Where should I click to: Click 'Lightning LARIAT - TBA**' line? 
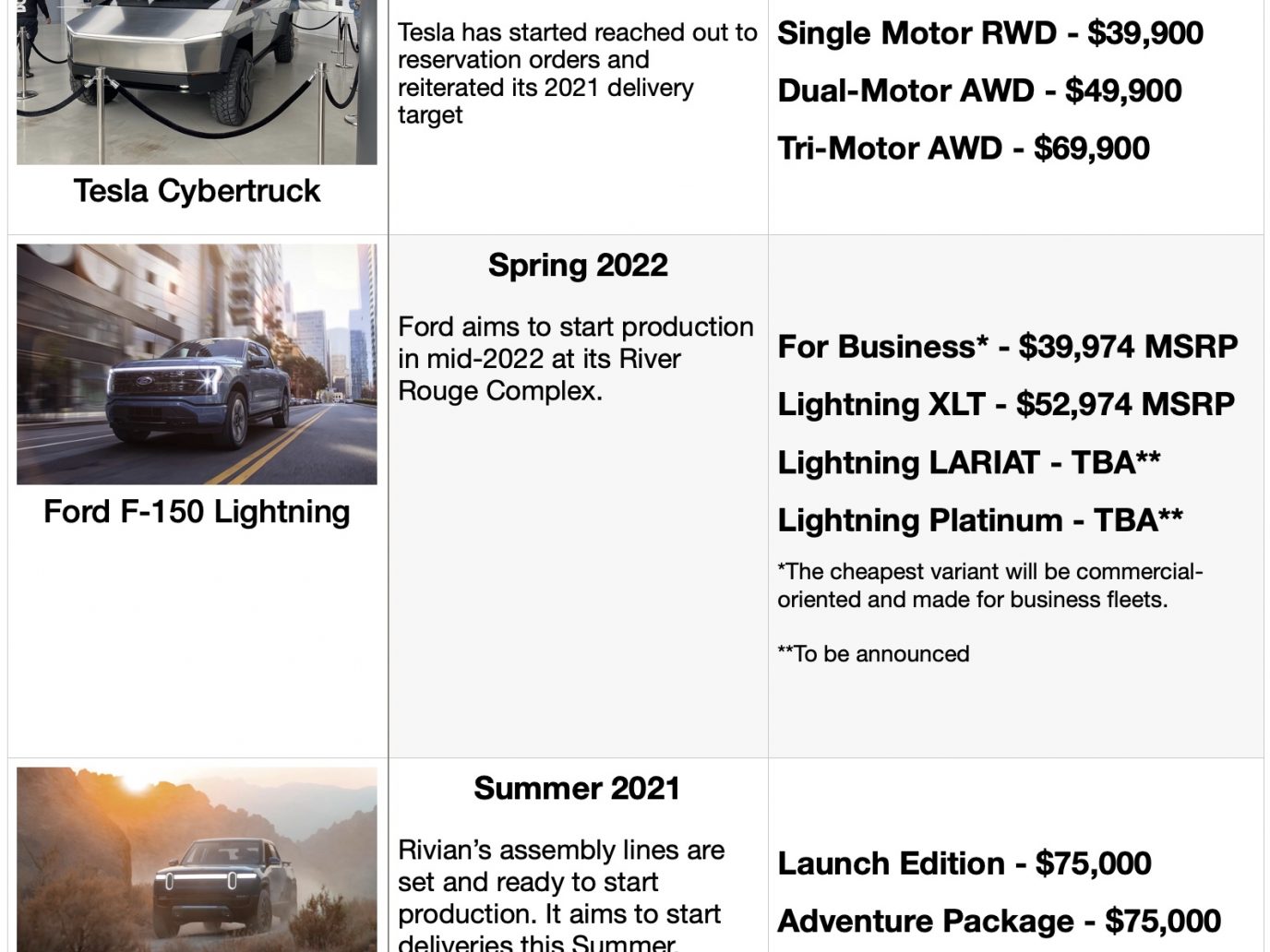tap(969, 462)
